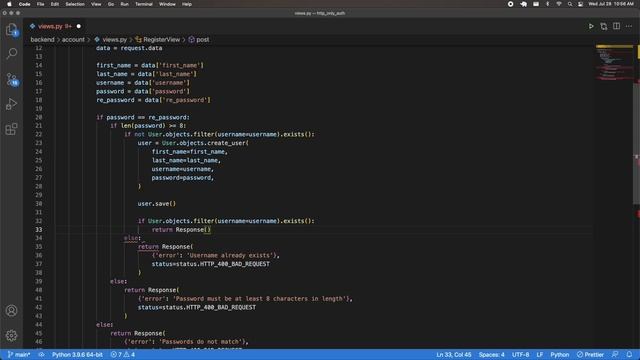Open the Run menu

[x=124, y=4]
